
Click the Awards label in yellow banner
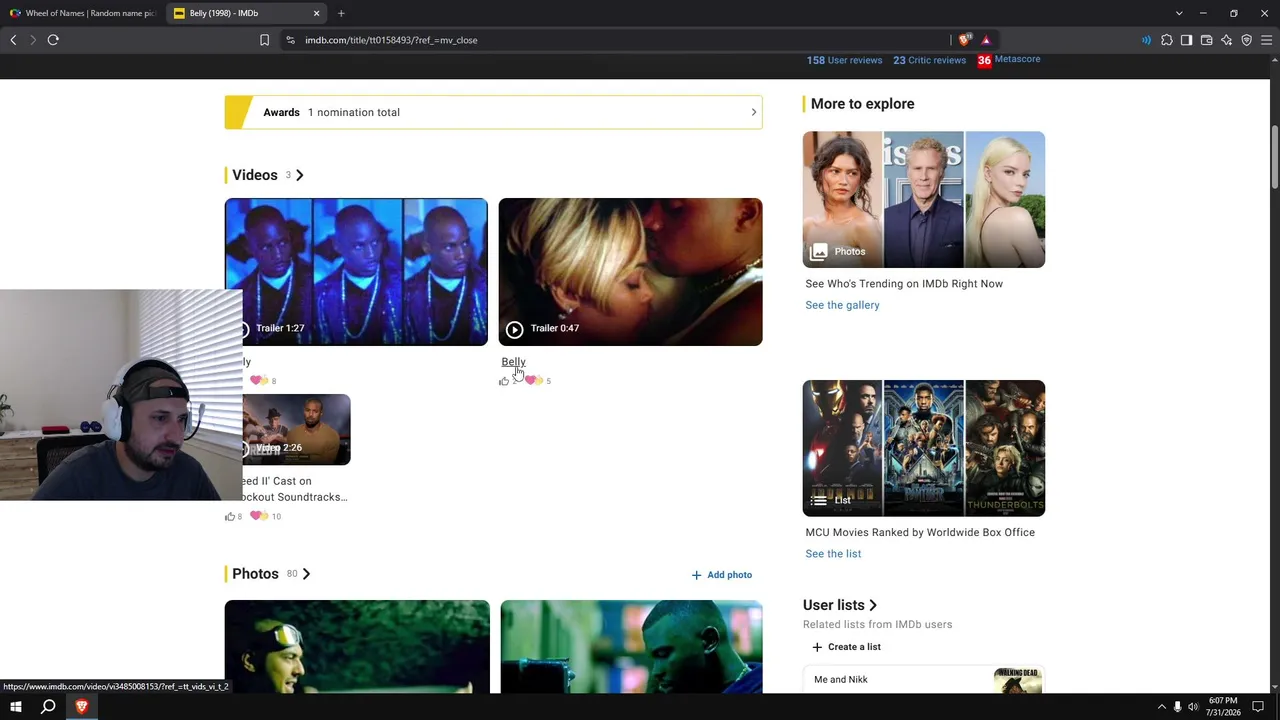(x=281, y=112)
